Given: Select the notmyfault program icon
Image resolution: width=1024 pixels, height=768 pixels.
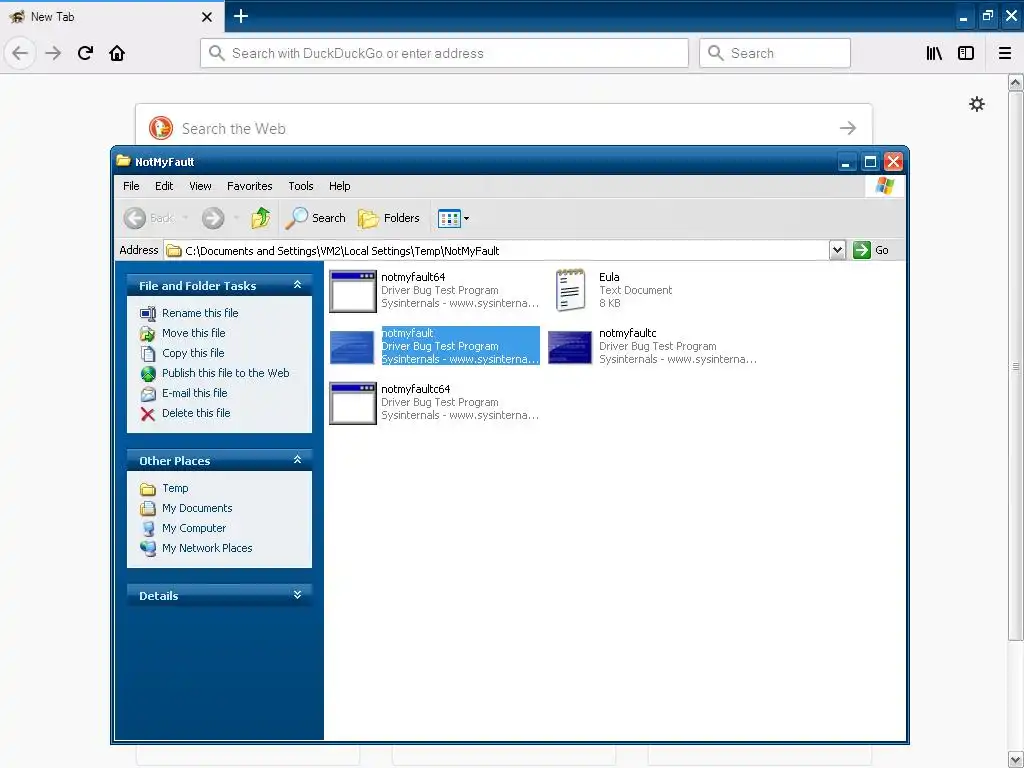Looking at the screenshot, I should tap(353, 347).
